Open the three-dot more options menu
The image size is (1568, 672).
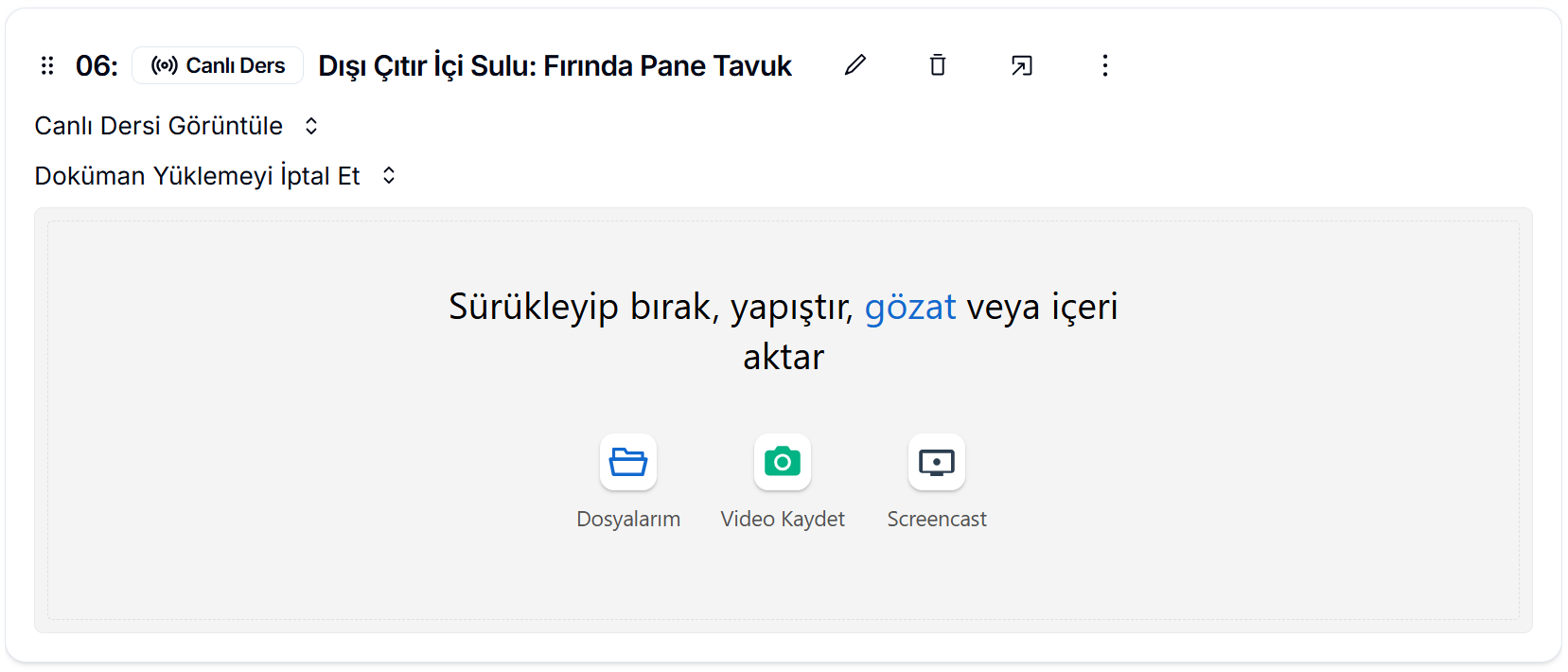click(1104, 65)
